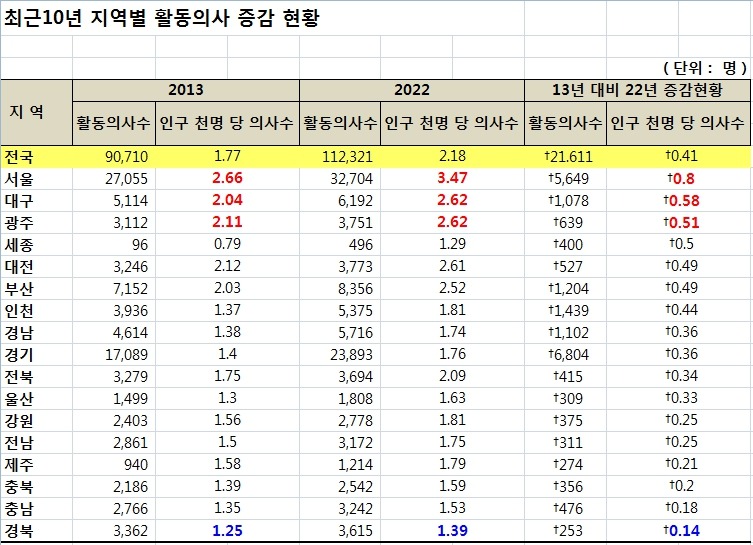Select the red value '2.66' in Seoul row
Image resolution: width=753 pixels, height=545 pixels.
coord(228,178)
